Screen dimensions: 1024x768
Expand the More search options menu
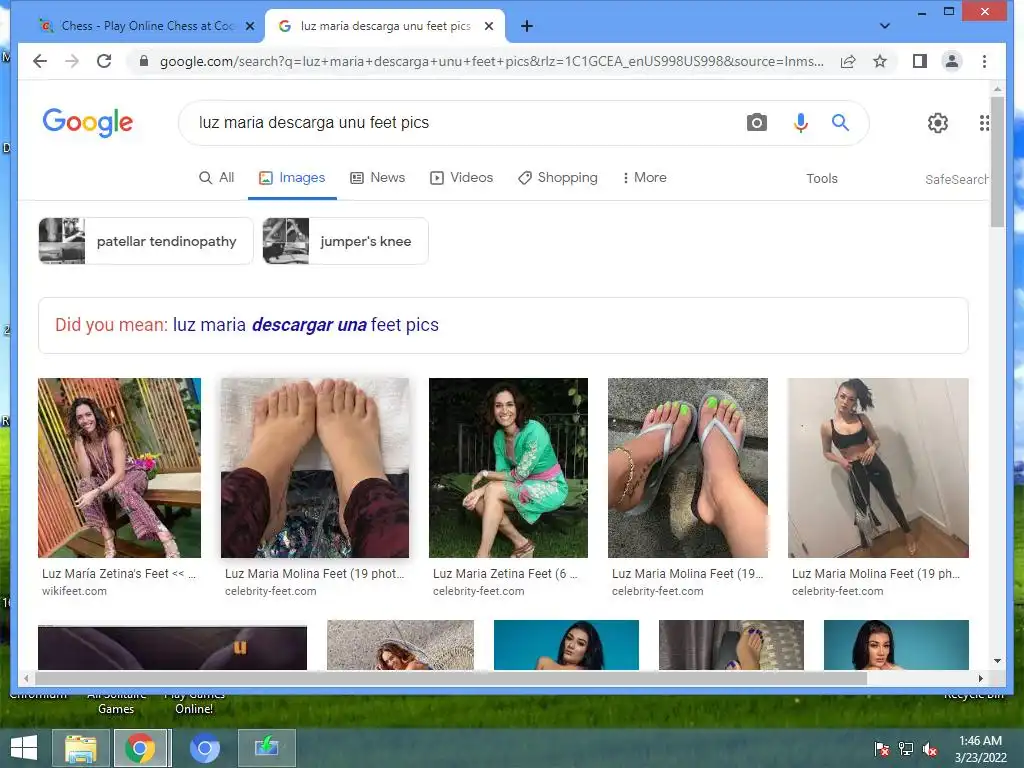[x=645, y=178]
